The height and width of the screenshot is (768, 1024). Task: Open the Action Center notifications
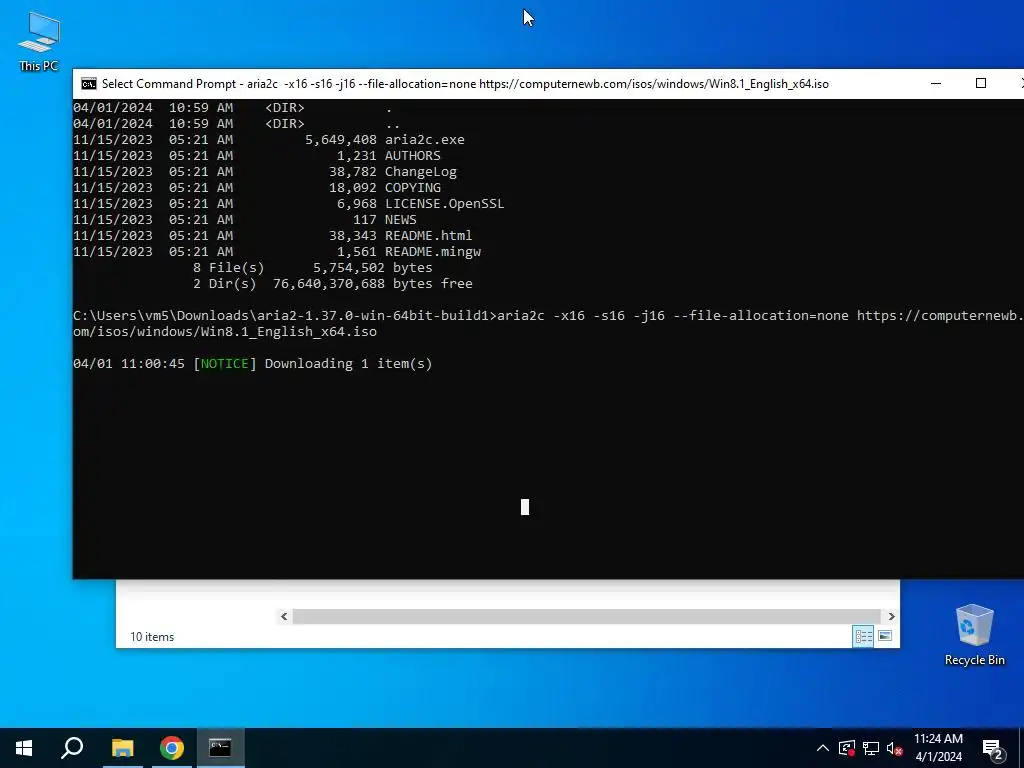993,748
